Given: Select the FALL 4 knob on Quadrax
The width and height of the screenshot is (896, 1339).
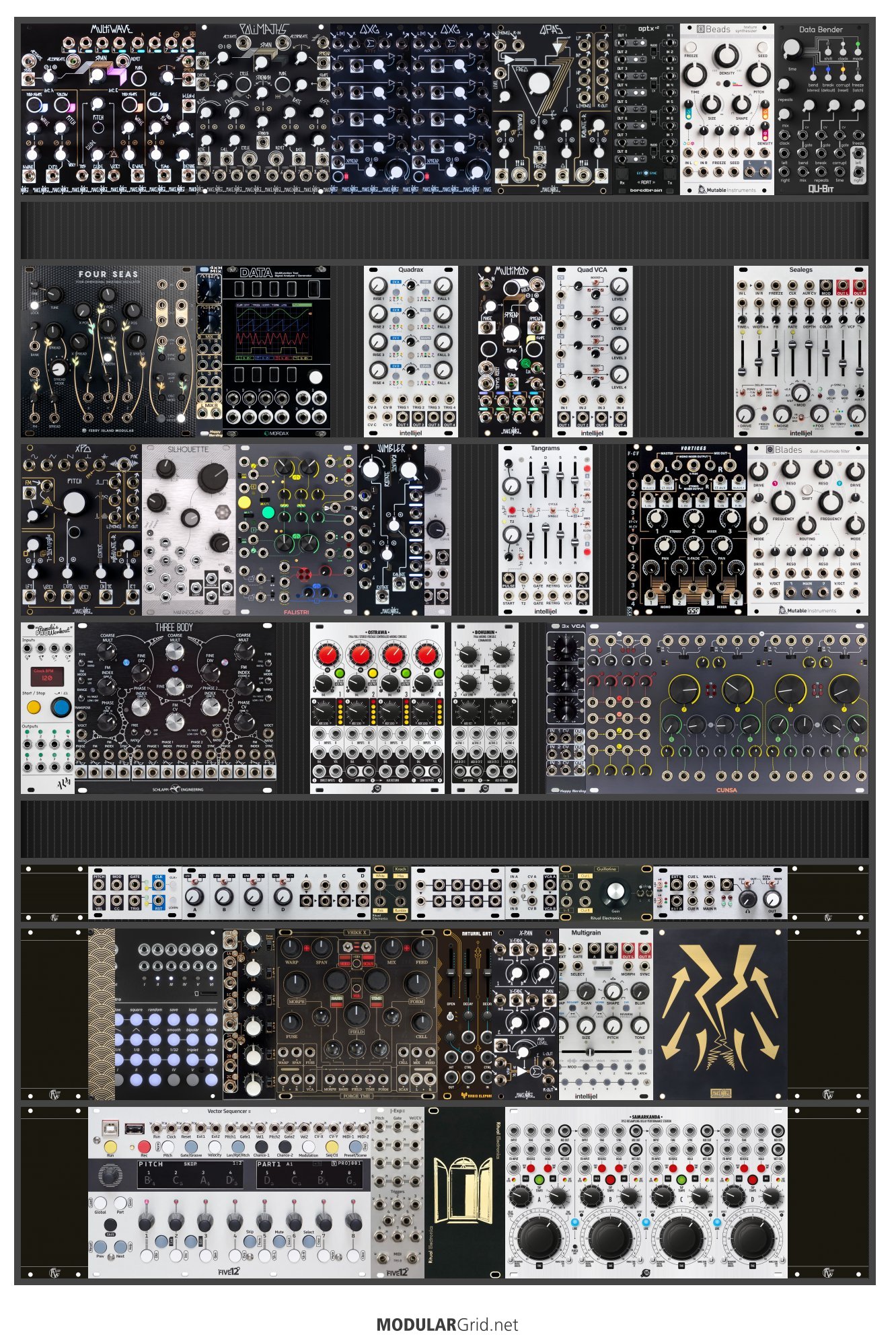Looking at the screenshot, I should (x=443, y=369).
